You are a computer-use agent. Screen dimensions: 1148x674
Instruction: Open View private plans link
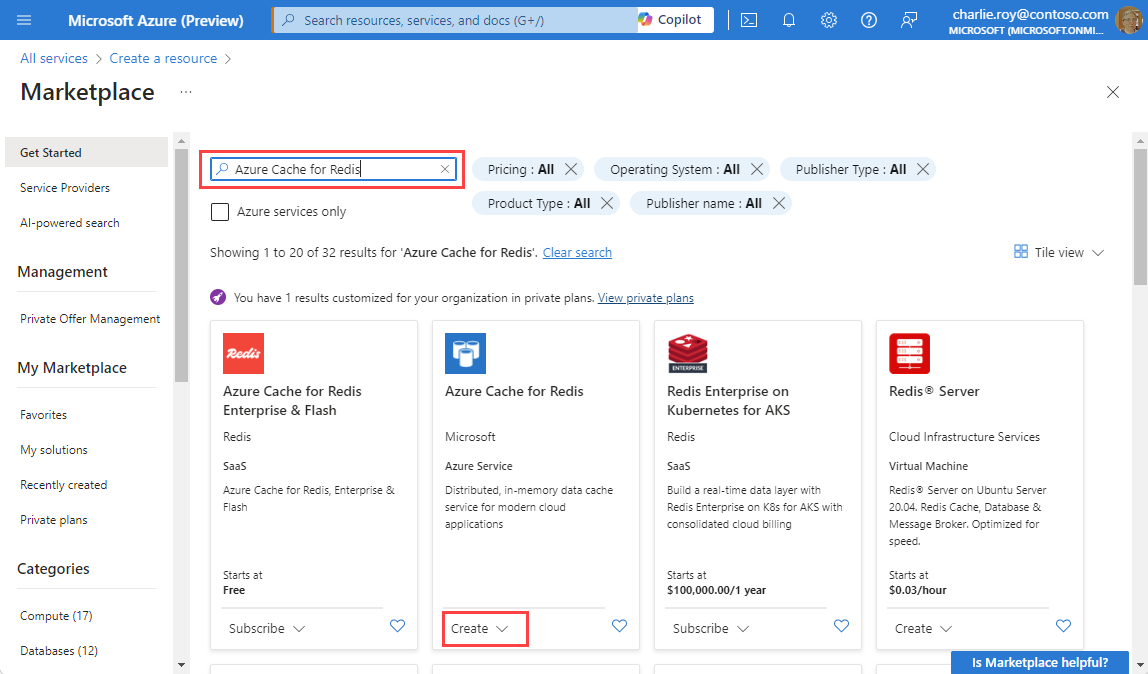point(645,297)
